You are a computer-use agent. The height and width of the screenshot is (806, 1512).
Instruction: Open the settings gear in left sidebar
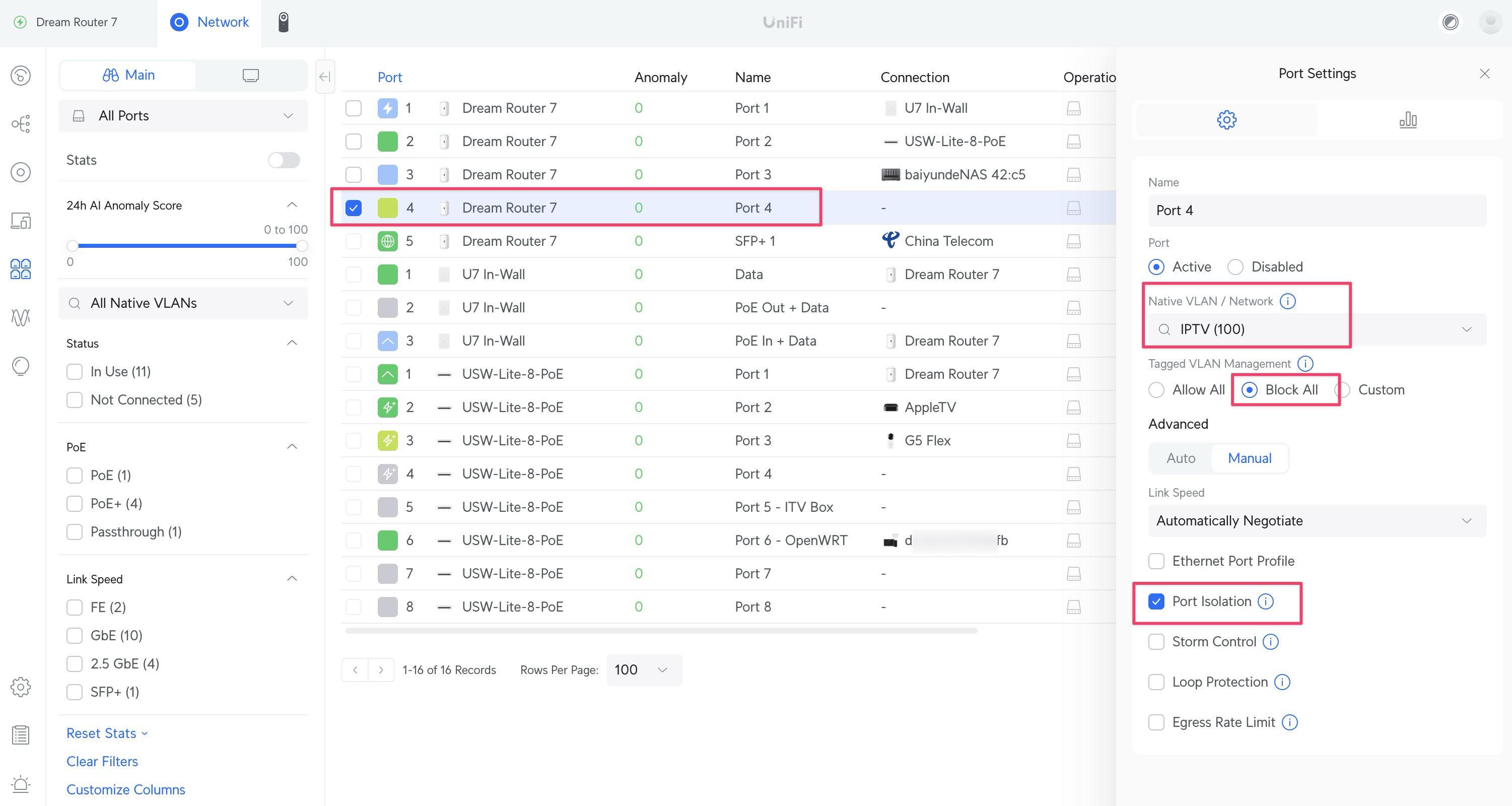[x=21, y=686]
